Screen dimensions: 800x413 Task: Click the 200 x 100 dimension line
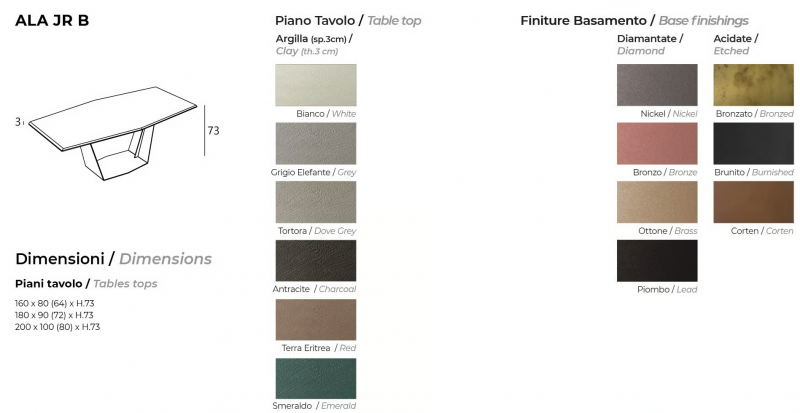pyautogui.click(x=57, y=327)
